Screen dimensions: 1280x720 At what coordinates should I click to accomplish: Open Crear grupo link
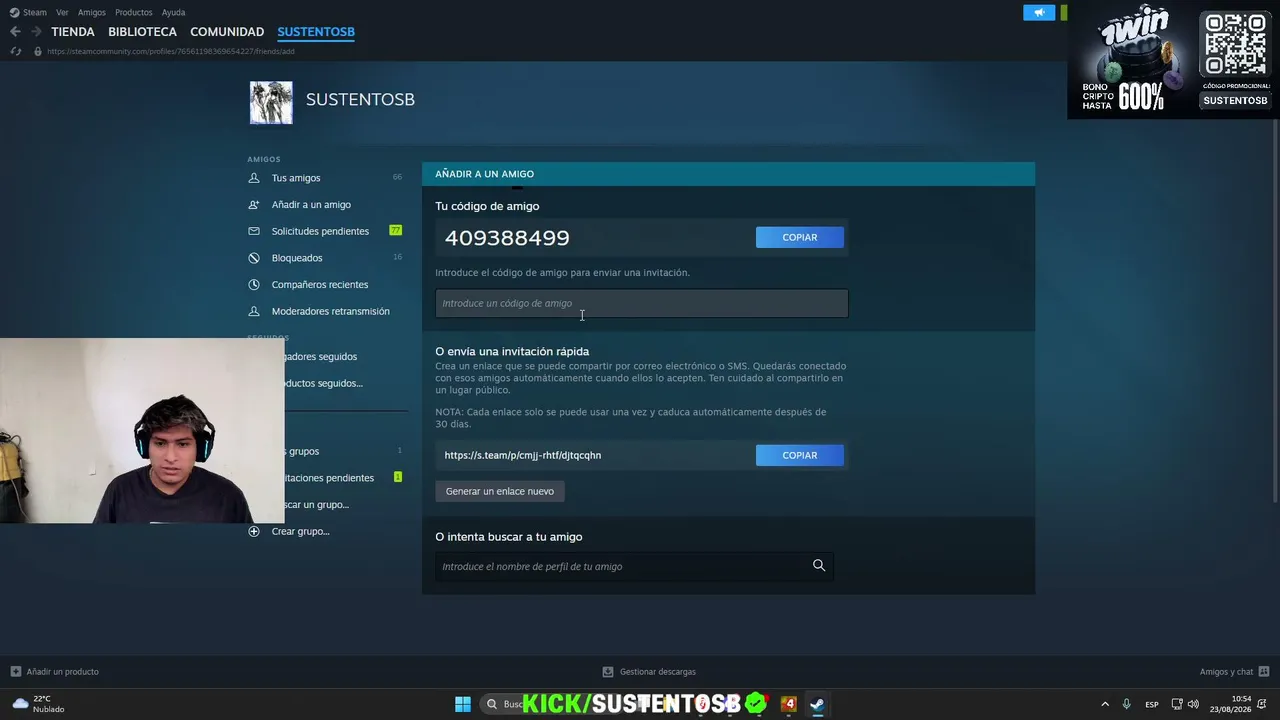pos(300,531)
